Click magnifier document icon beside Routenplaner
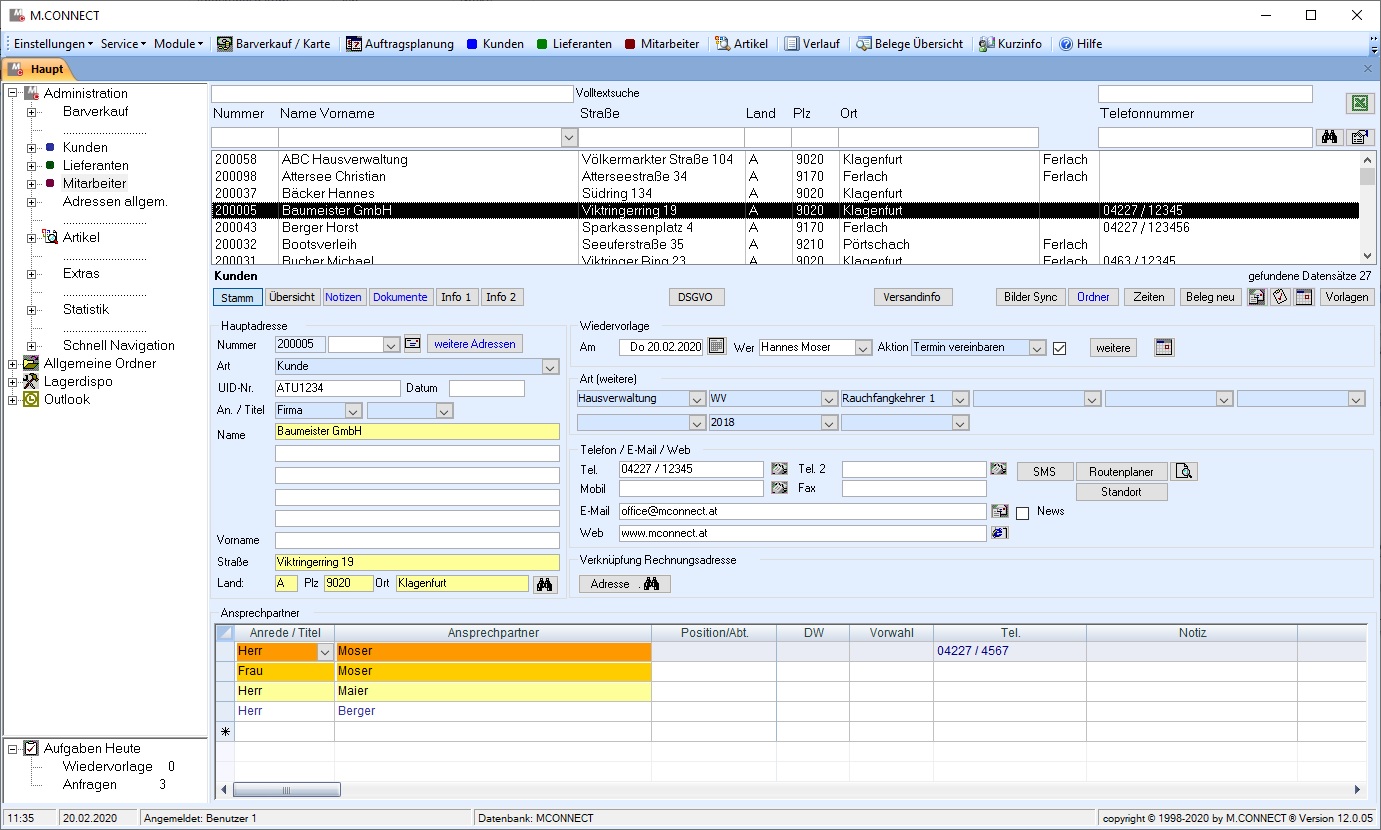This screenshot has height=830, width=1381. click(1185, 471)
